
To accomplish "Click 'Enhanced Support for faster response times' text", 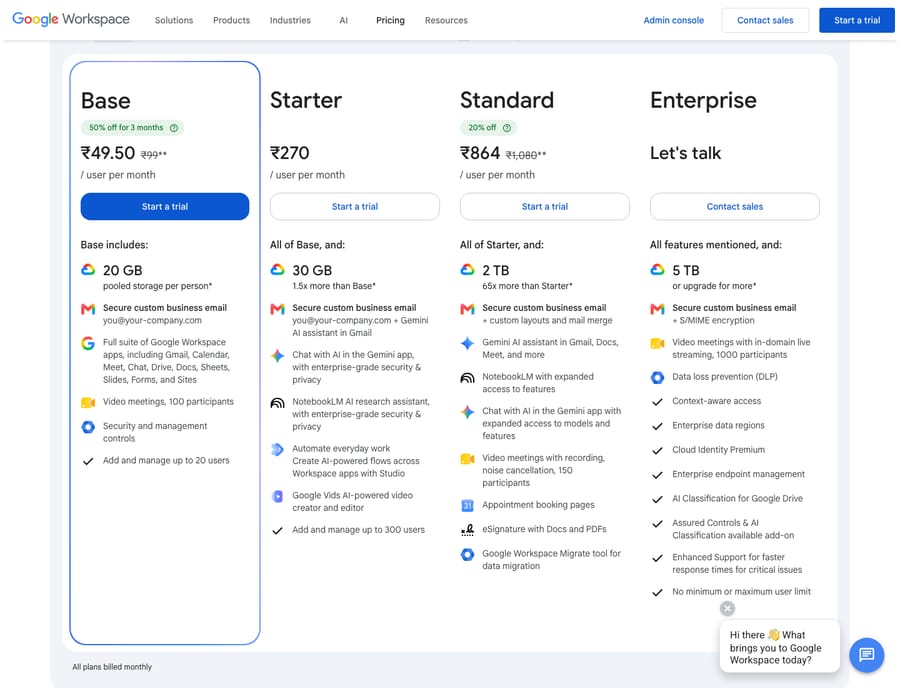I will (737, 563).
